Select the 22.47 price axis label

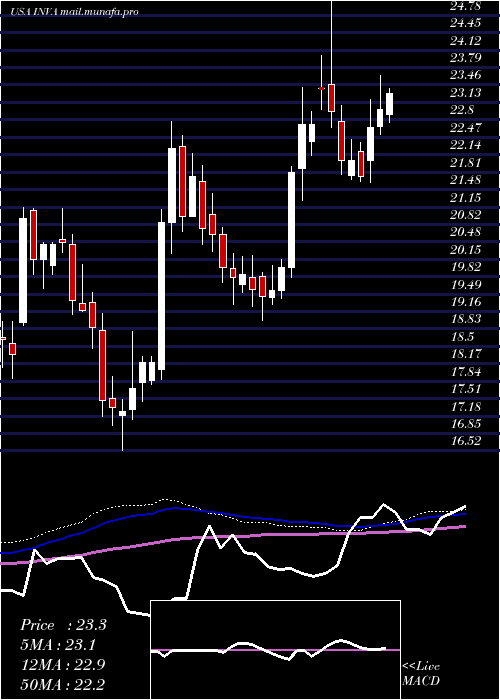(466, 128)
